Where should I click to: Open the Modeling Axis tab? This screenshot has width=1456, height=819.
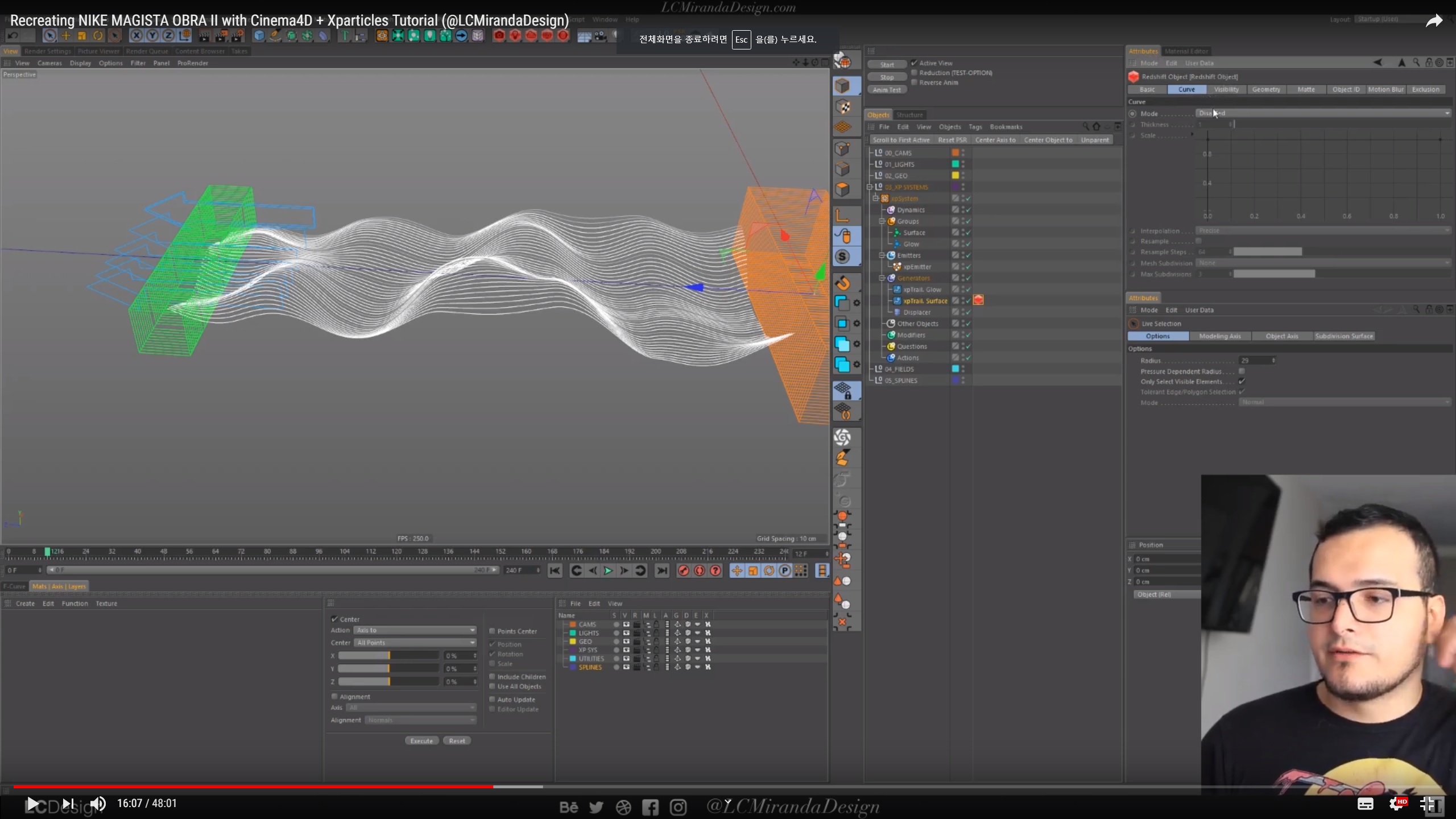[1220, 336]
